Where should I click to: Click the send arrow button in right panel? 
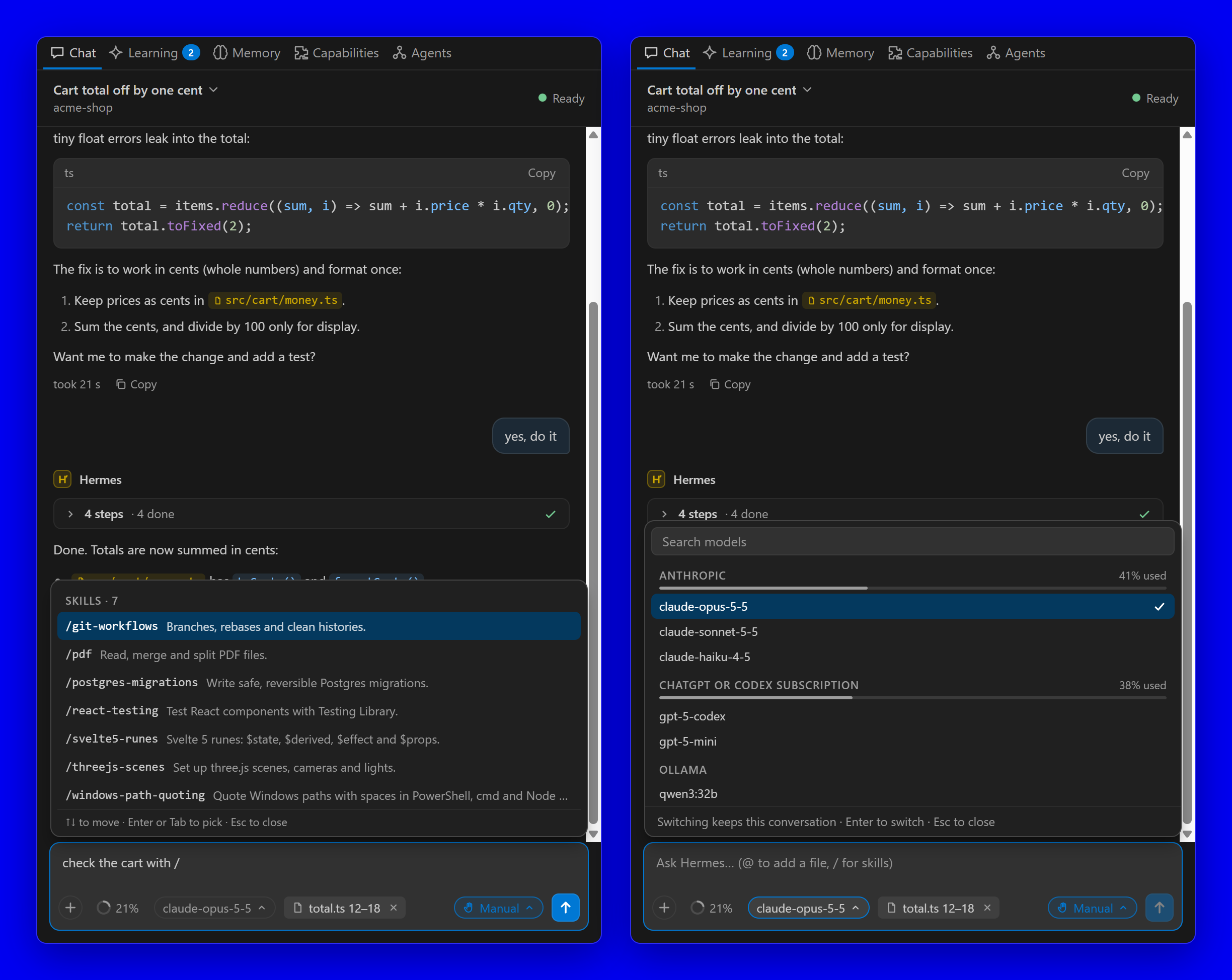(1160, 908)
